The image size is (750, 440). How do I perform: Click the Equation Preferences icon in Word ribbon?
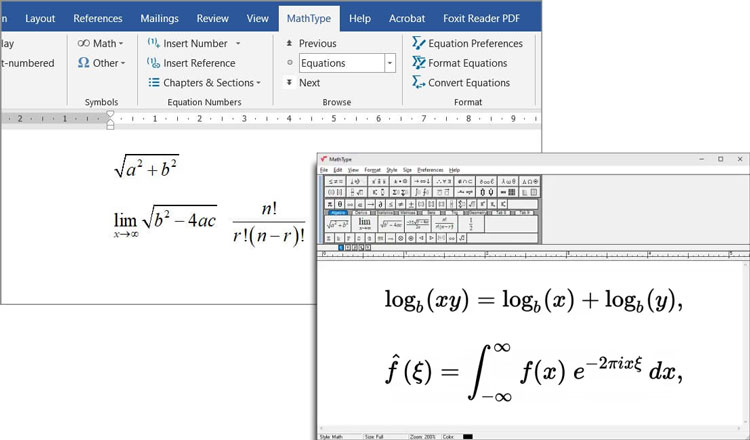click(x=419, y=43)
